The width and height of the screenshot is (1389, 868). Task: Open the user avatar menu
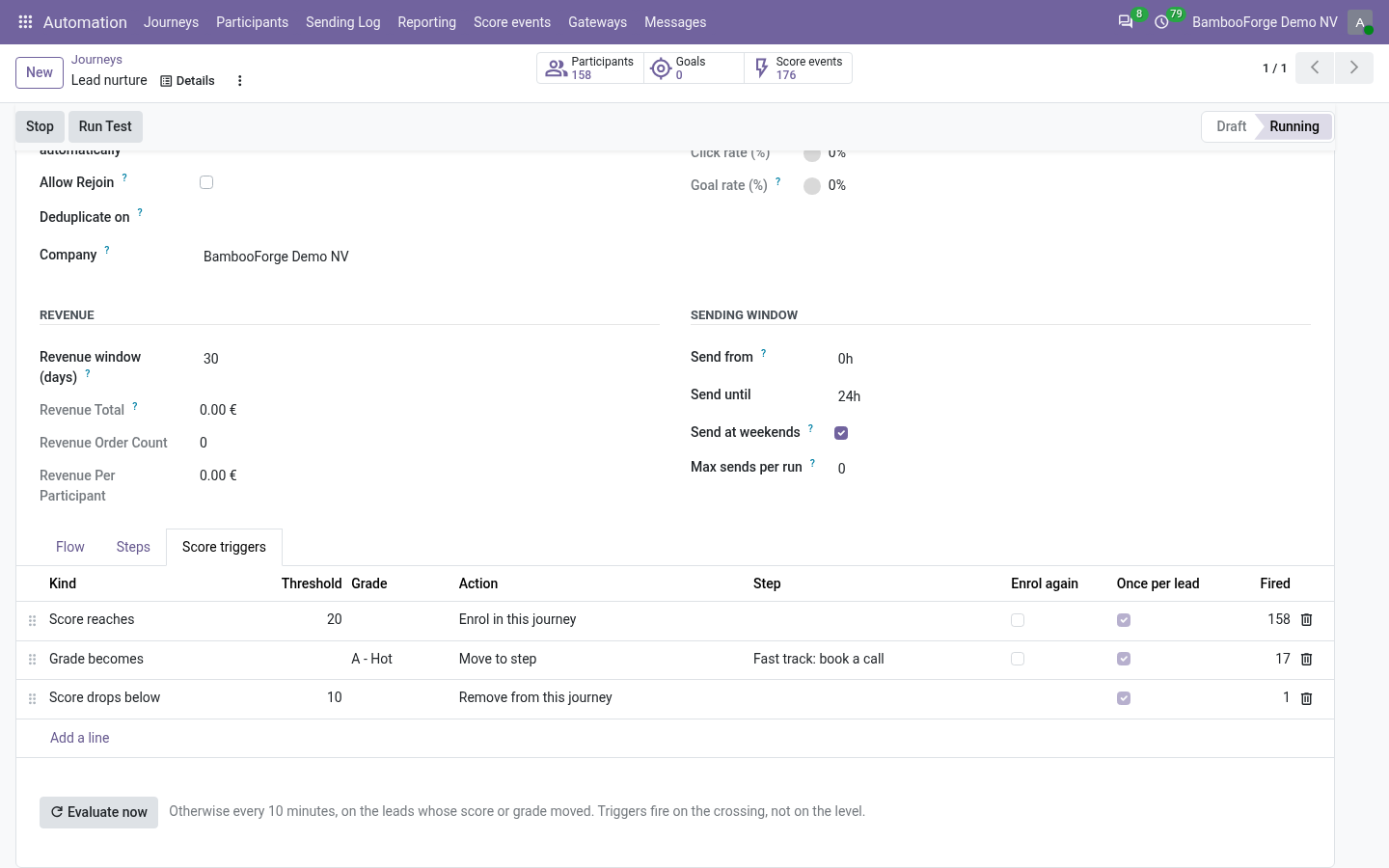1360,22
